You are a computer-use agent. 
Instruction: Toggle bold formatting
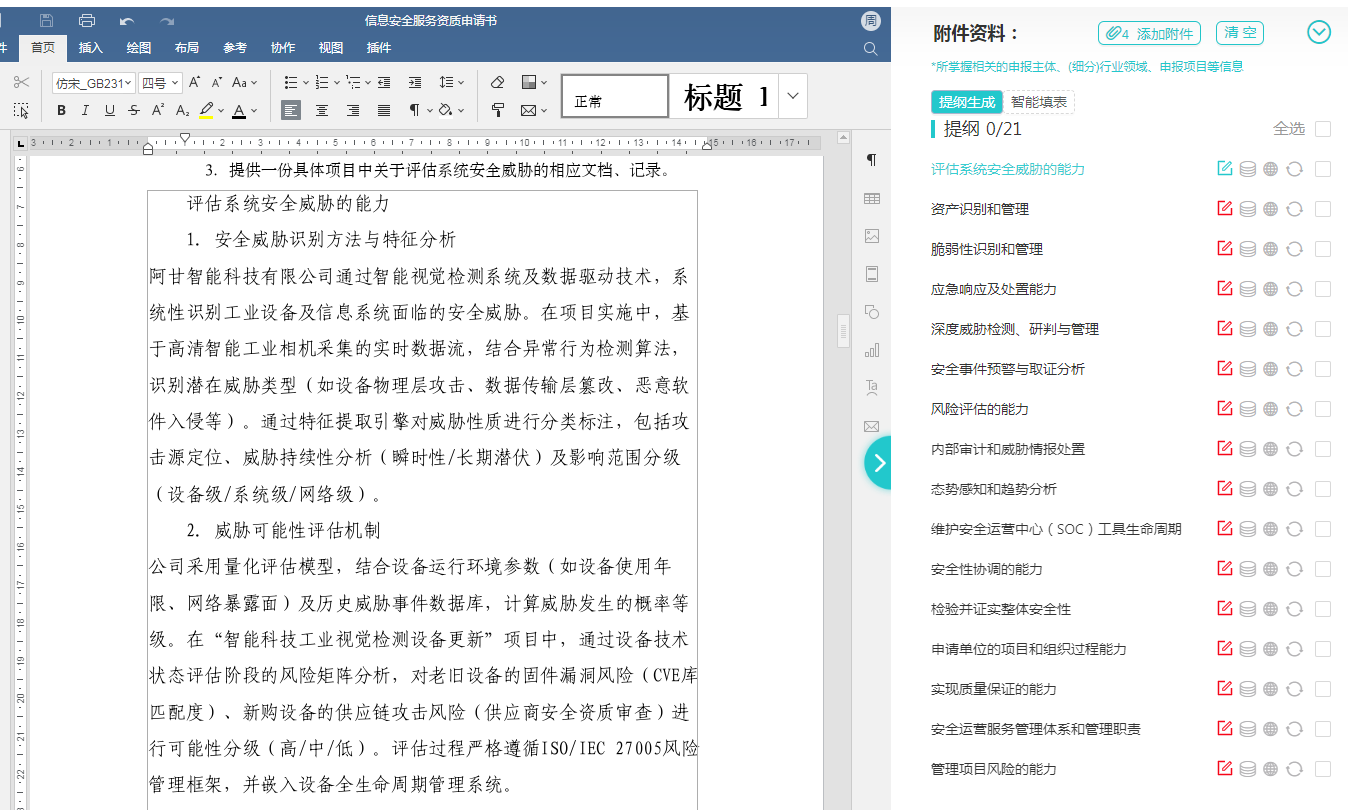pos(61,110)
